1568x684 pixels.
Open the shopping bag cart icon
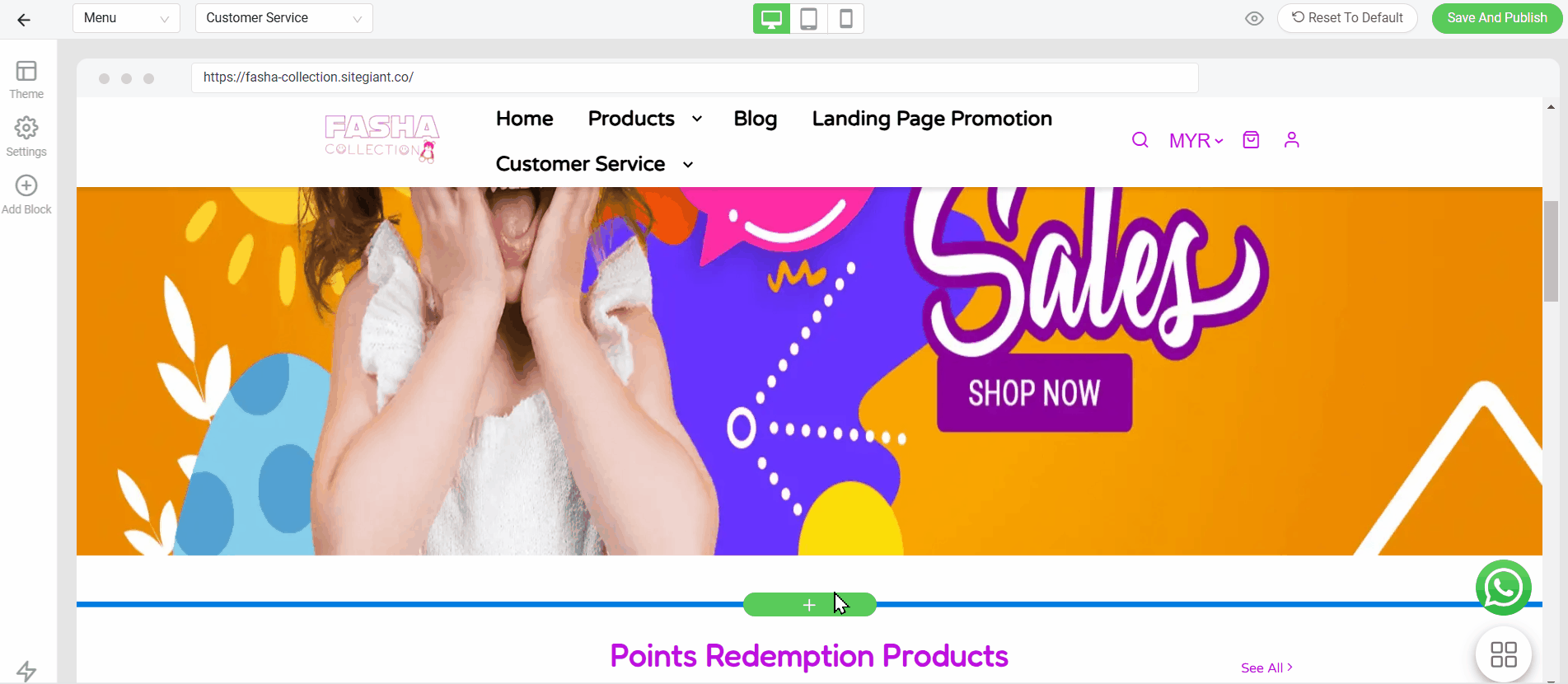[x=1251, y=140]
